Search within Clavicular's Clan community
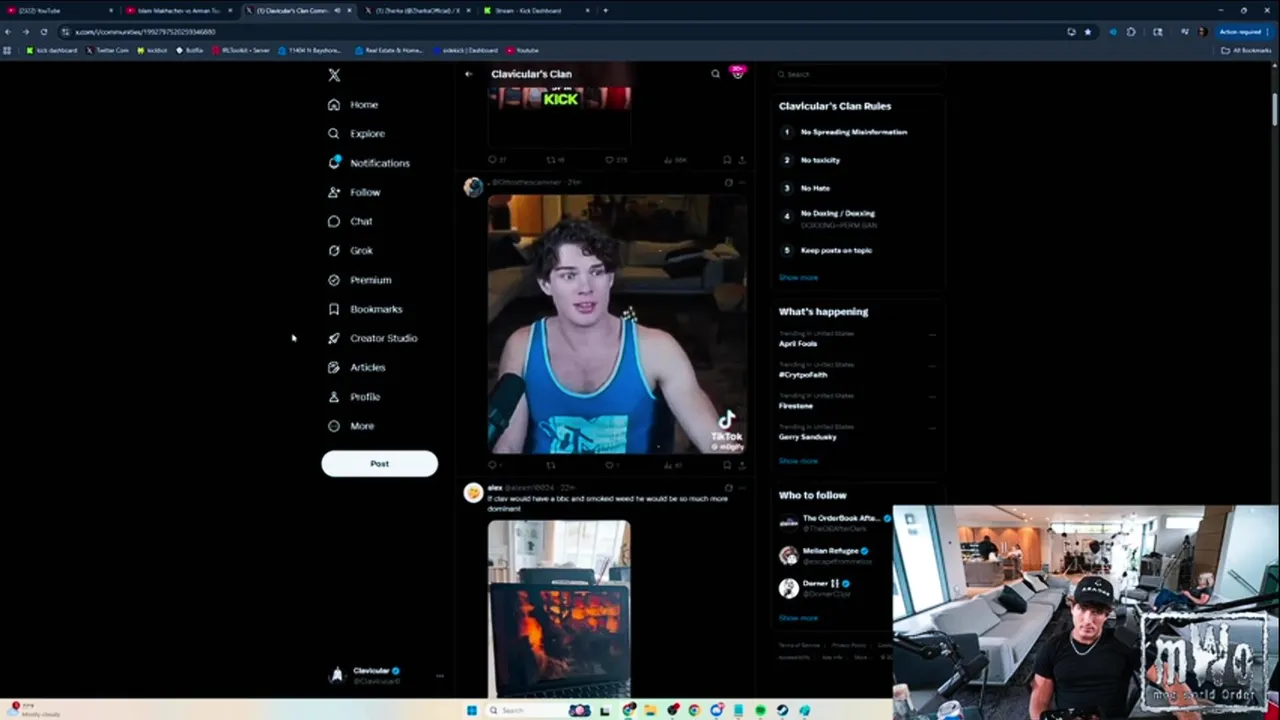Image resolution: width=1280 pixels, height=720 pixels. 715,74
